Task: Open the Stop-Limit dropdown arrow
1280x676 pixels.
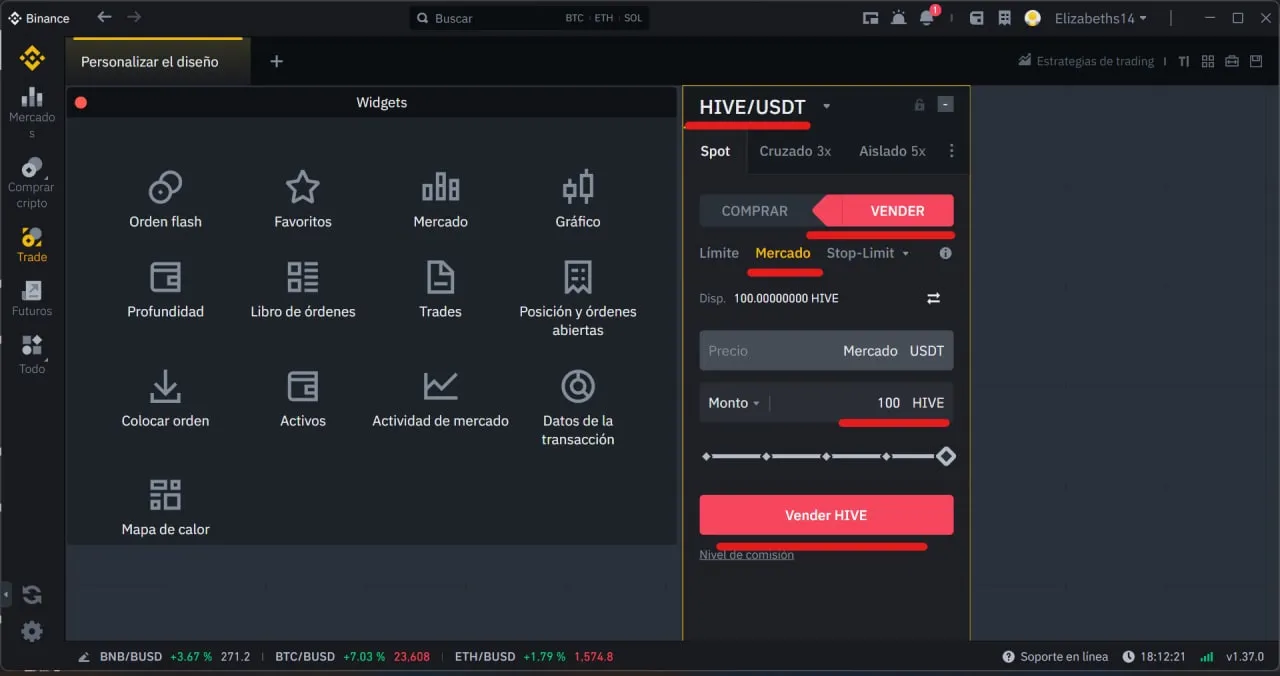Action: point(905,253)
